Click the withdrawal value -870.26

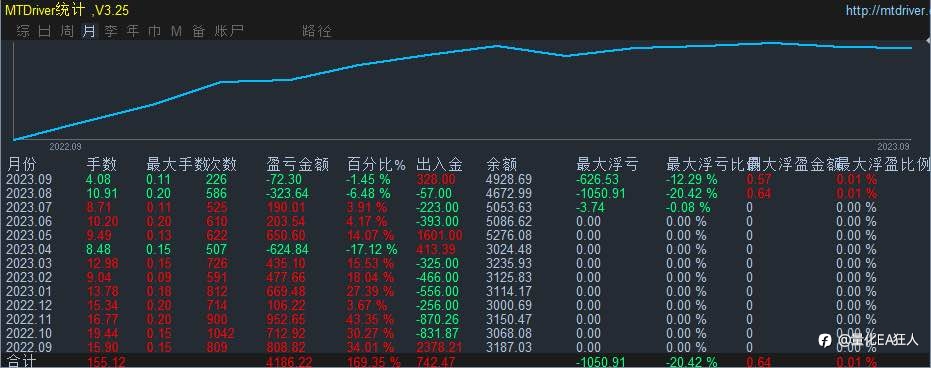coord(439,319)
